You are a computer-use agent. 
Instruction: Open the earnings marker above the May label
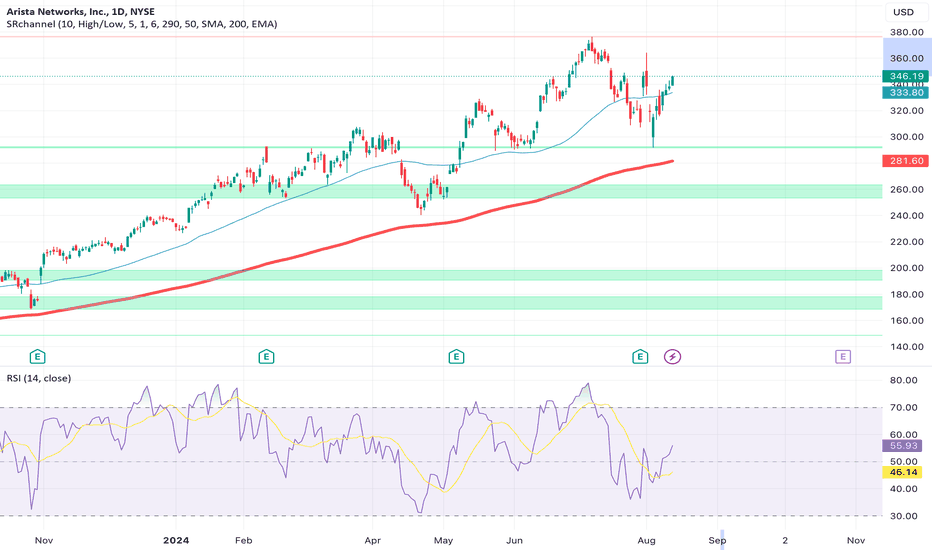click(456, 357)
